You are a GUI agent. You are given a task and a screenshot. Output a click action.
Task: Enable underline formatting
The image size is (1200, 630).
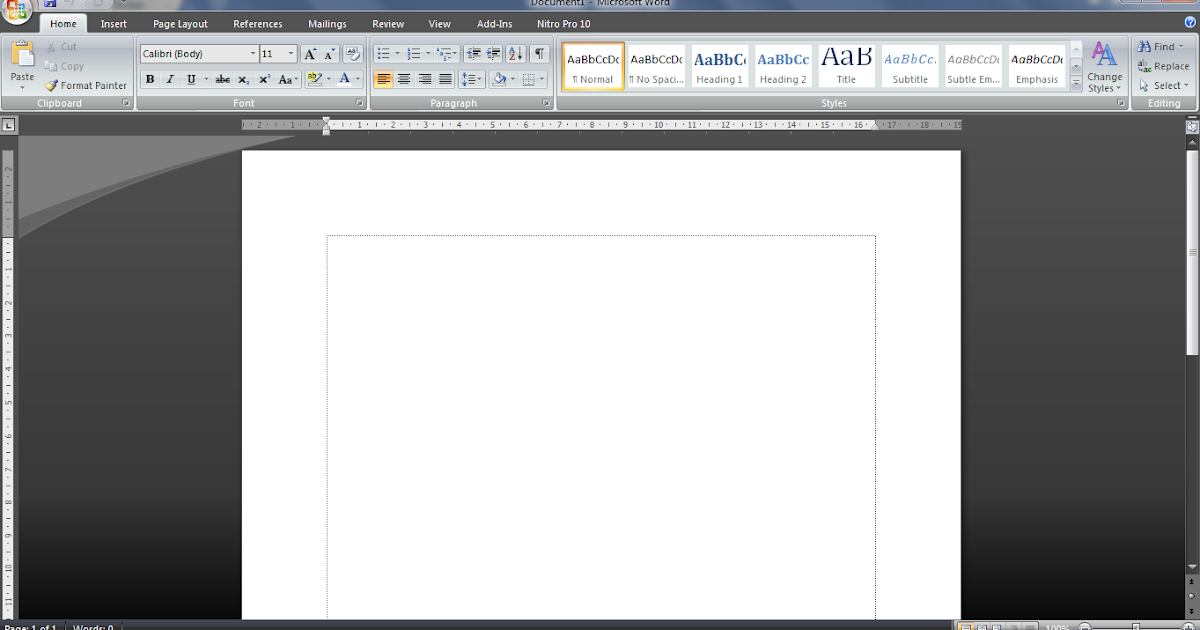point(190,78)
